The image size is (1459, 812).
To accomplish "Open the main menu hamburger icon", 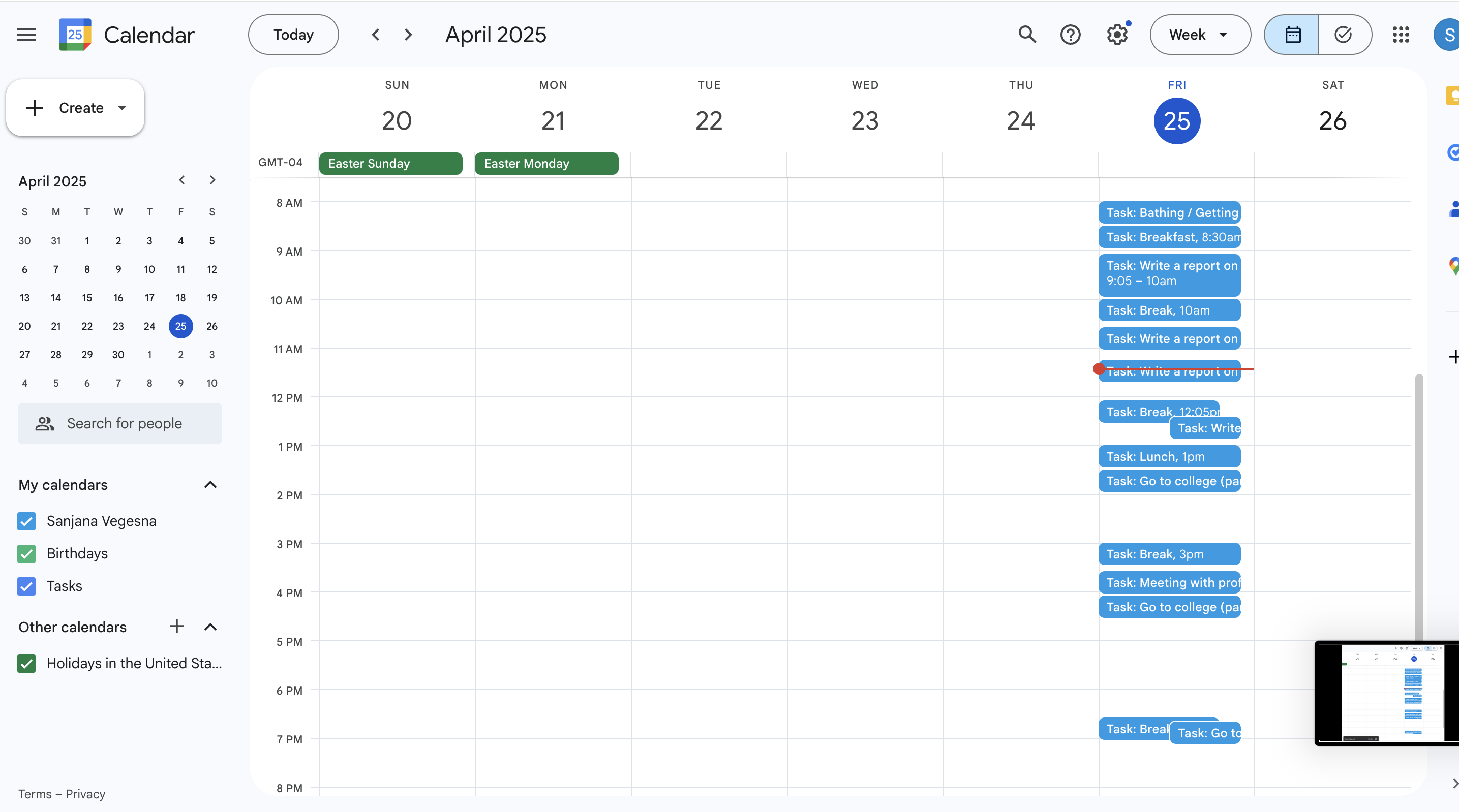I will (26, 35).
